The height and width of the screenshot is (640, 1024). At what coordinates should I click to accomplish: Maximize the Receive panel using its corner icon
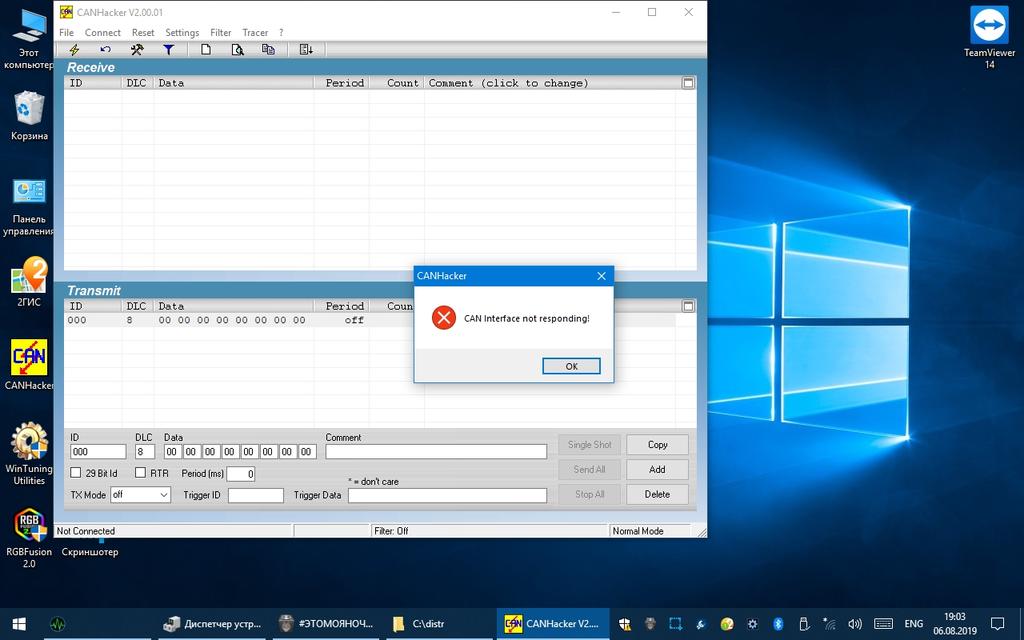pos(688,83)
